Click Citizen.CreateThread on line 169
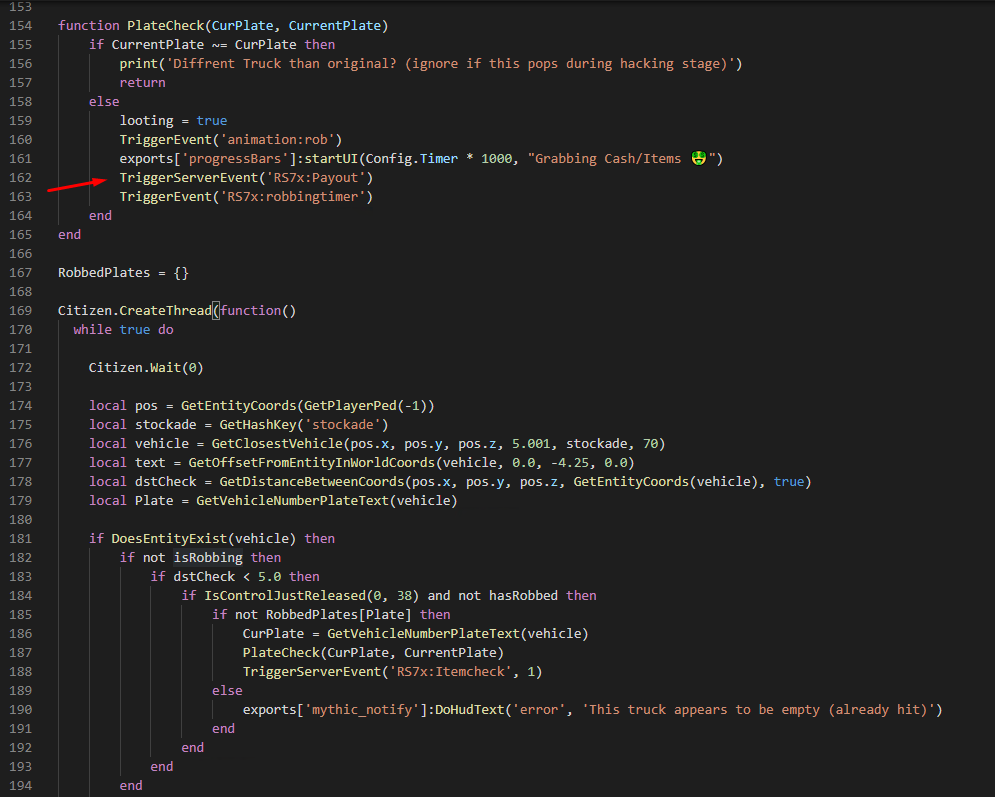 click(135, 310)
